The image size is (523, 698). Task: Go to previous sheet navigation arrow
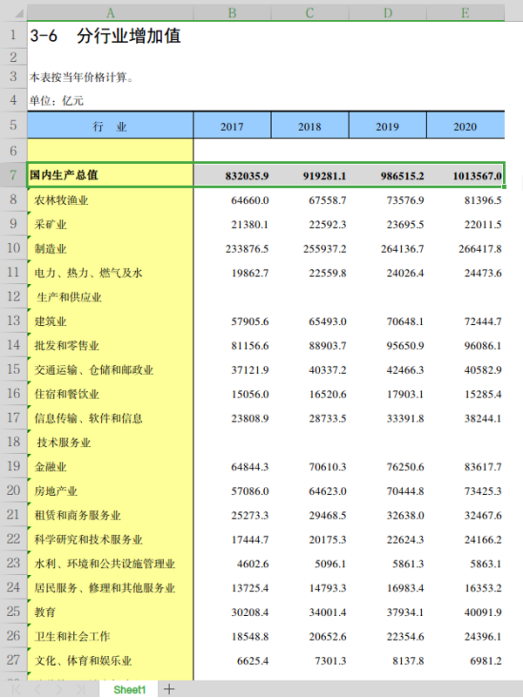pyautogui.click(x=38, y=690)
